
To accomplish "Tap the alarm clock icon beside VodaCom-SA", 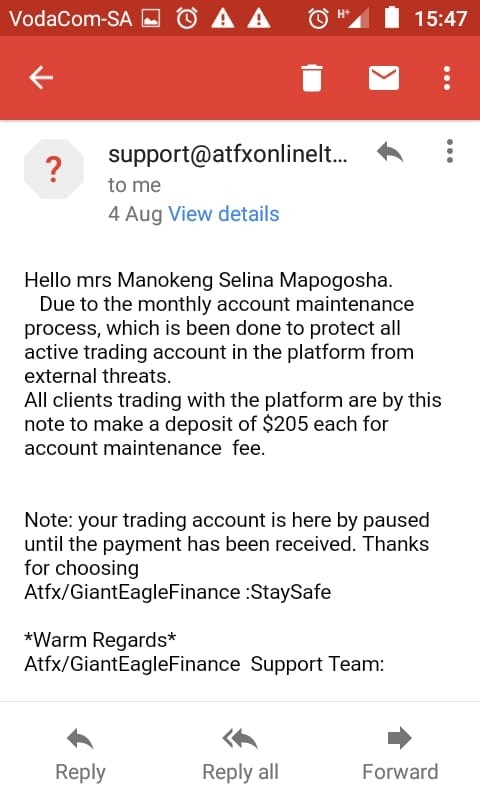I will click(x=187, y=19).
